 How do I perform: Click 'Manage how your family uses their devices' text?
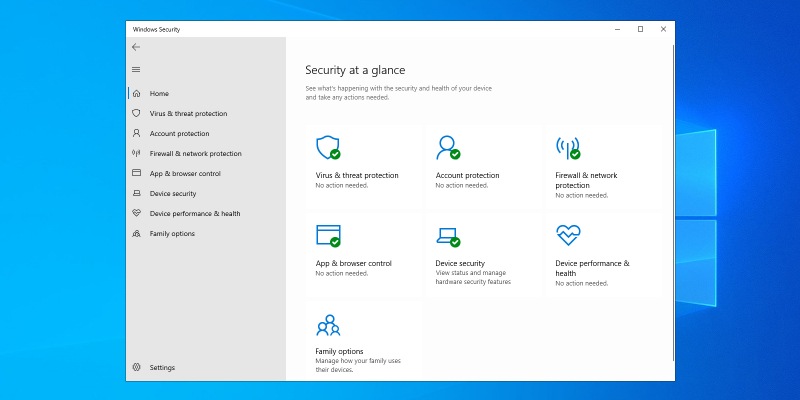tap(358, 365)
